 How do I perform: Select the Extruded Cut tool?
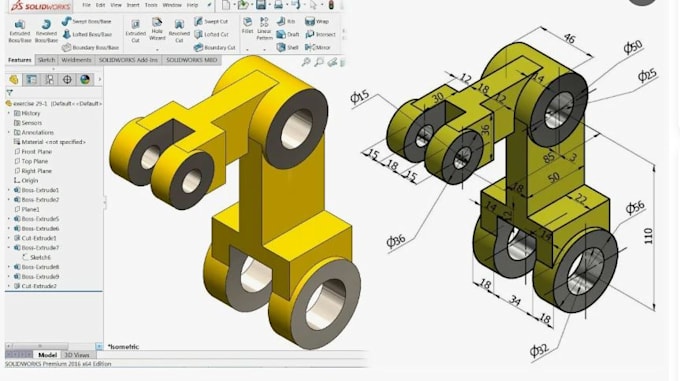pyautogui.click(x=135, y=30)
